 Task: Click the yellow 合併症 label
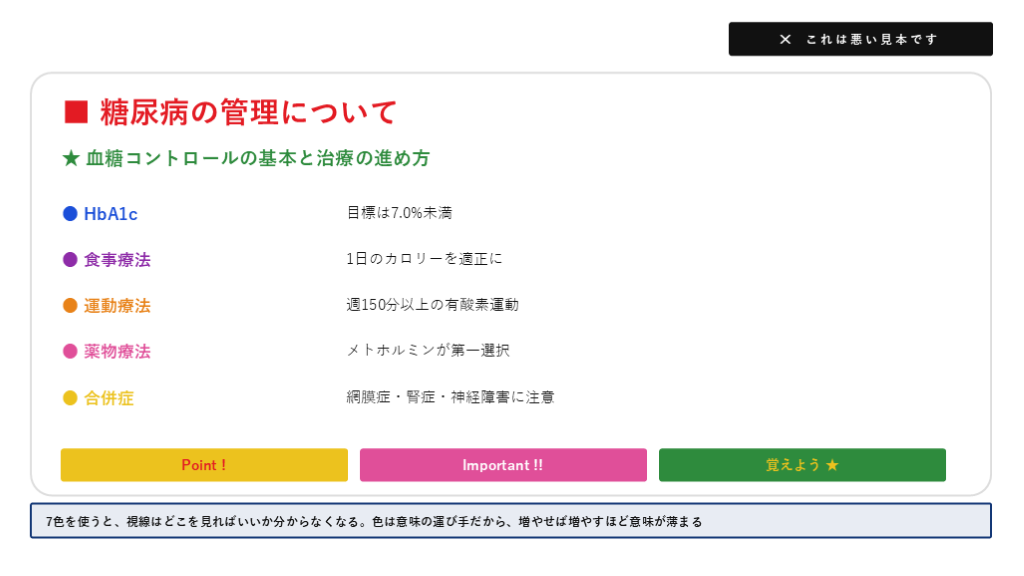click(x=109, y=398)
